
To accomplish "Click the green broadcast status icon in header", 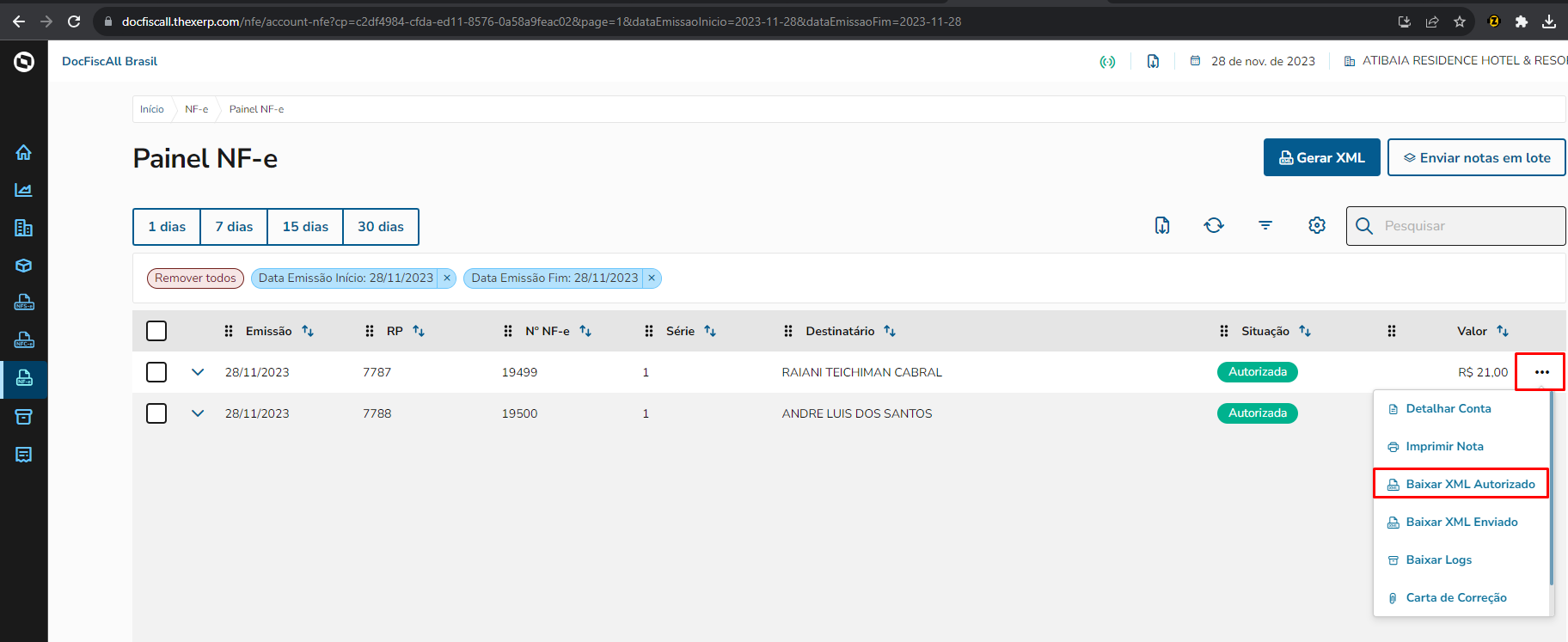I will [1107, 62].
